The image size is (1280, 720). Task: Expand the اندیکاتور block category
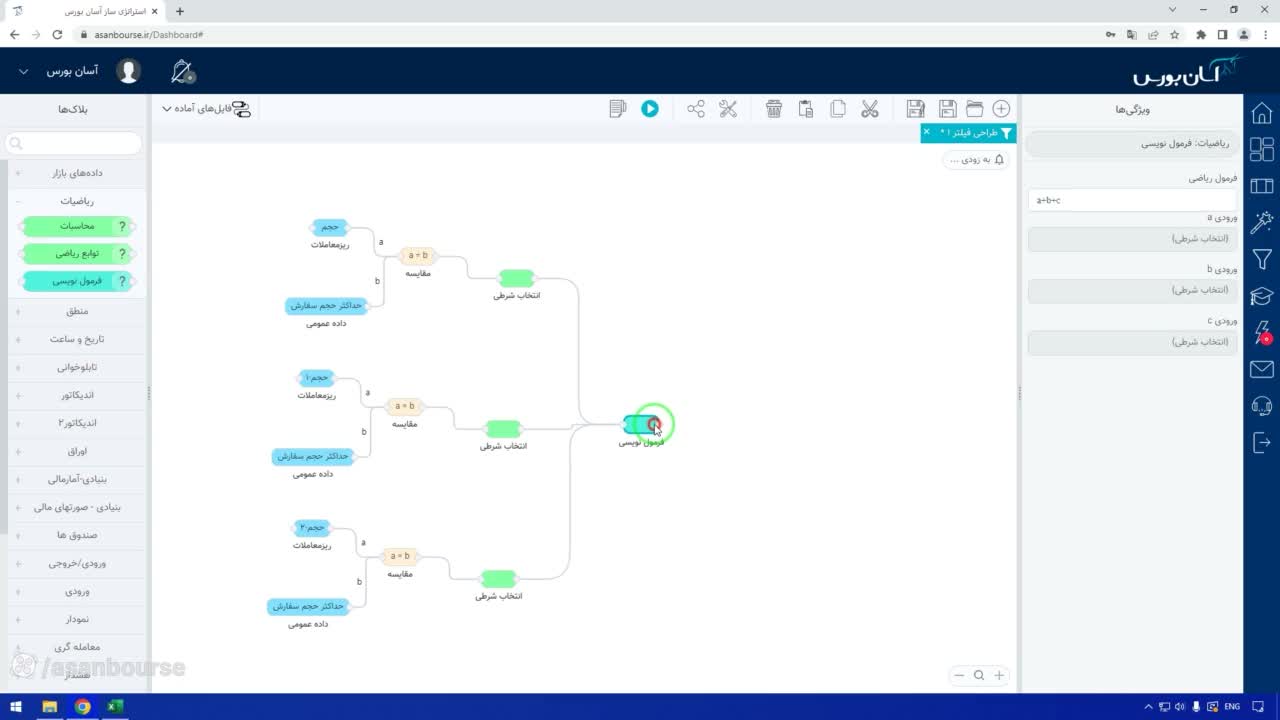(77, 395)
